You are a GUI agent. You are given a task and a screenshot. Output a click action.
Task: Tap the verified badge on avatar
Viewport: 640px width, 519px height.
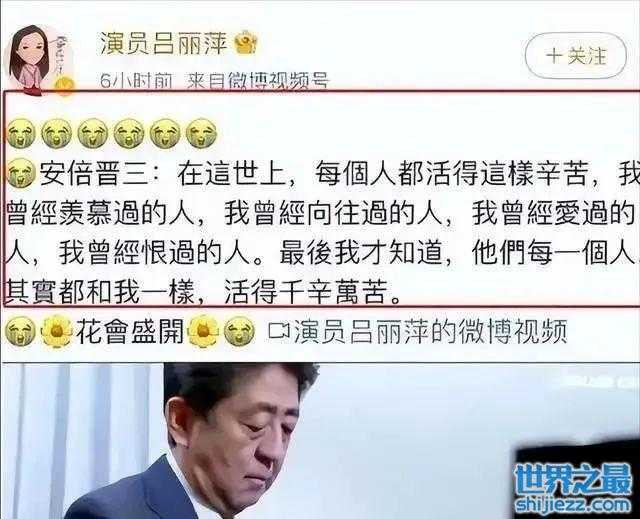coord(64,86)
